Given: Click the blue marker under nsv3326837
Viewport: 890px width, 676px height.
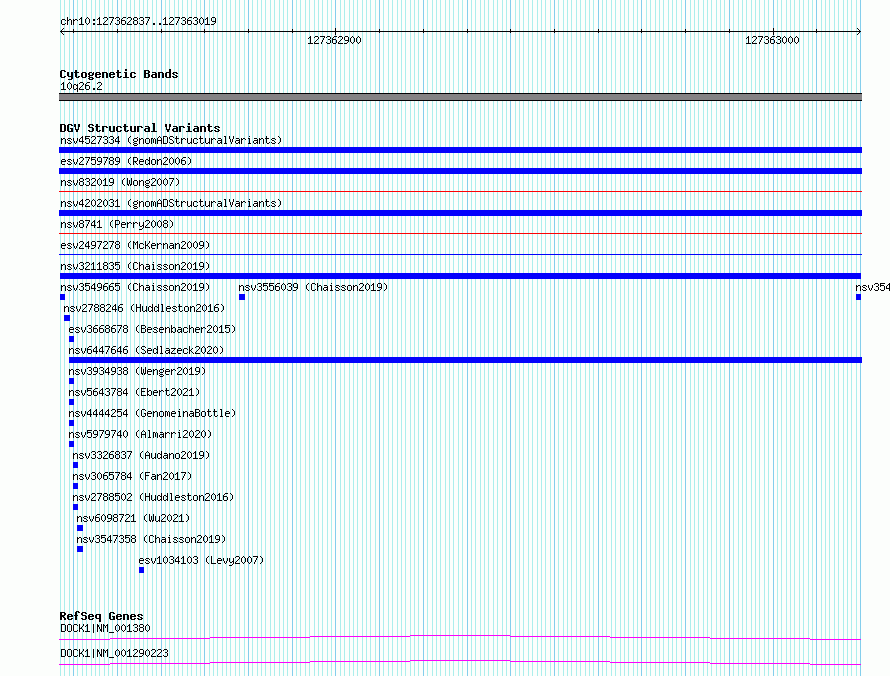Looking at the screenshot, I should coord(75,465).
